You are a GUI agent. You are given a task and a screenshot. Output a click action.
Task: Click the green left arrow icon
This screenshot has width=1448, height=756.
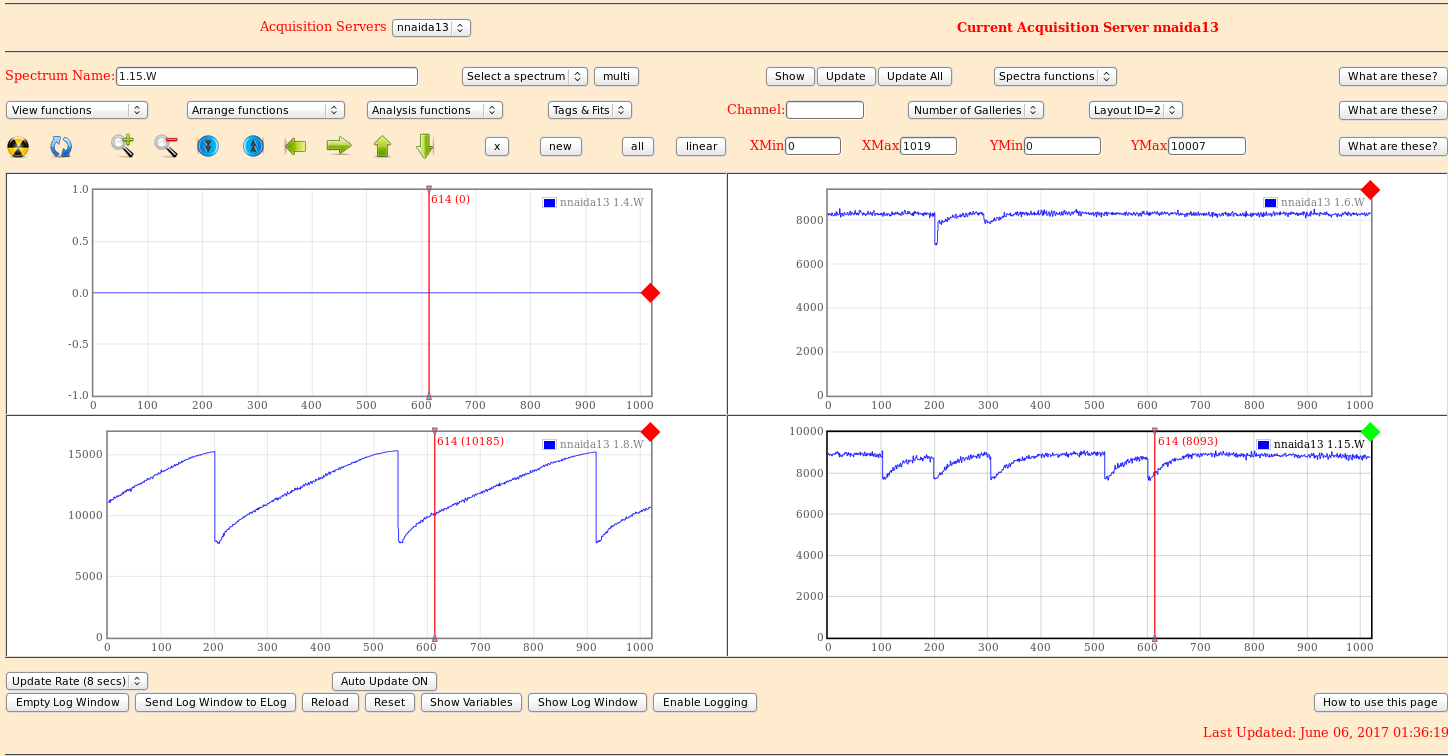point(295,146)
